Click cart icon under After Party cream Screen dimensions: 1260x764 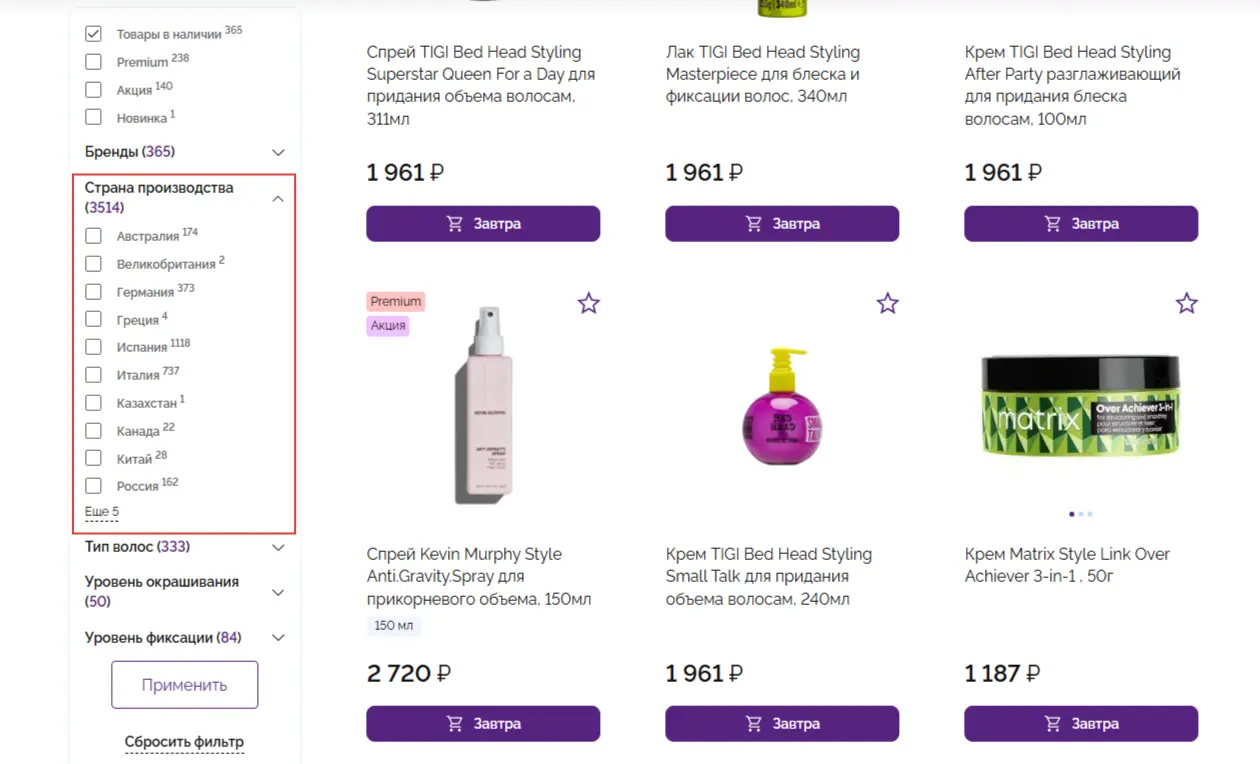1053,224
